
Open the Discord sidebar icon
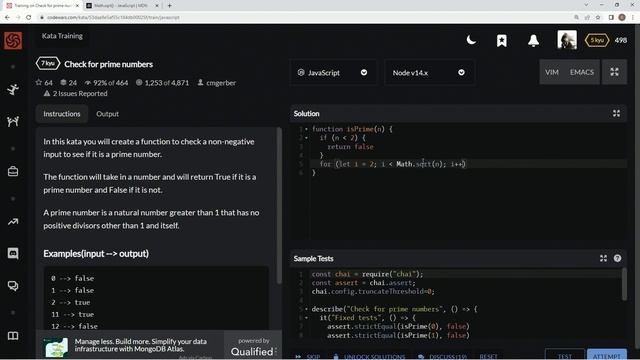[13, 253]
